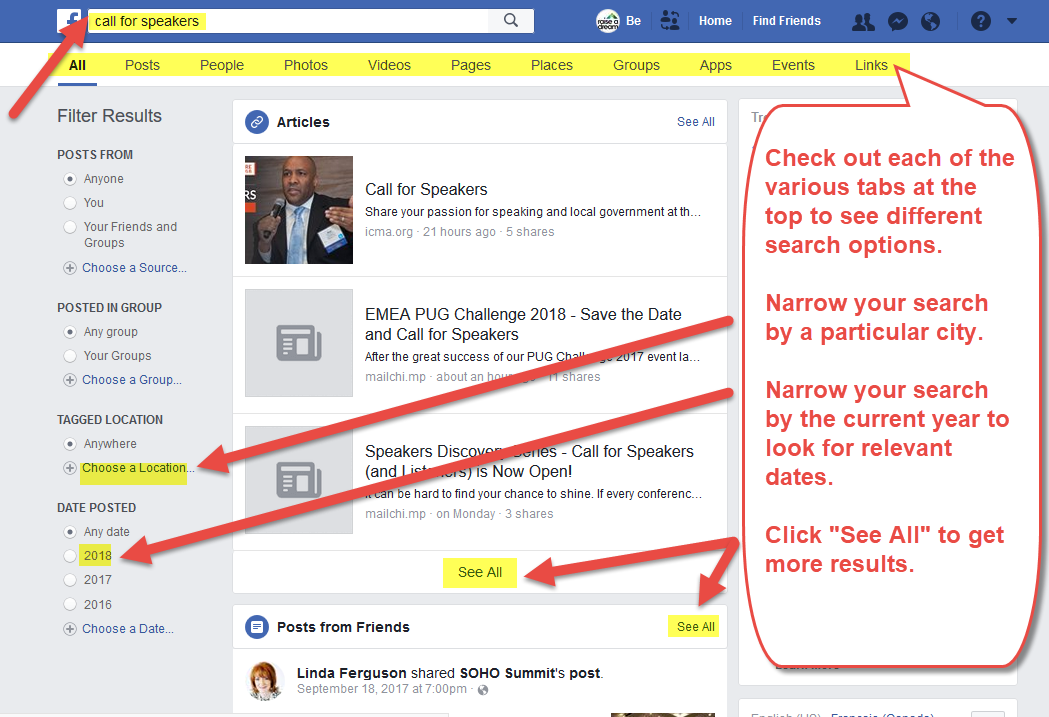Viewport: 1049px width, 717px height.
Task: Open Find Friends in top bar
Action: [787, 21]
